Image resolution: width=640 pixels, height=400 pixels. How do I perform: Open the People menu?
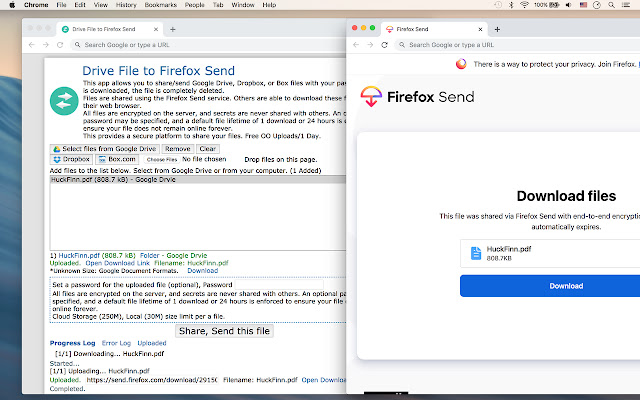coord(194,5)
